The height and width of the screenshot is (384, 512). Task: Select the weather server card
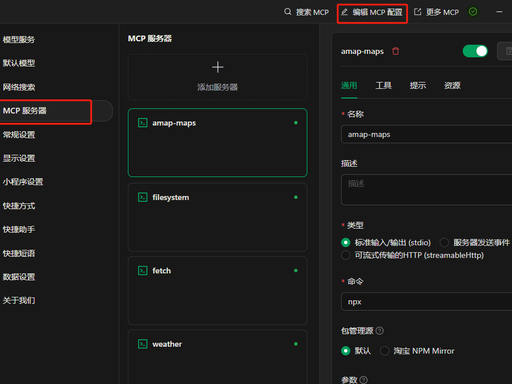[x=218, y=357]
